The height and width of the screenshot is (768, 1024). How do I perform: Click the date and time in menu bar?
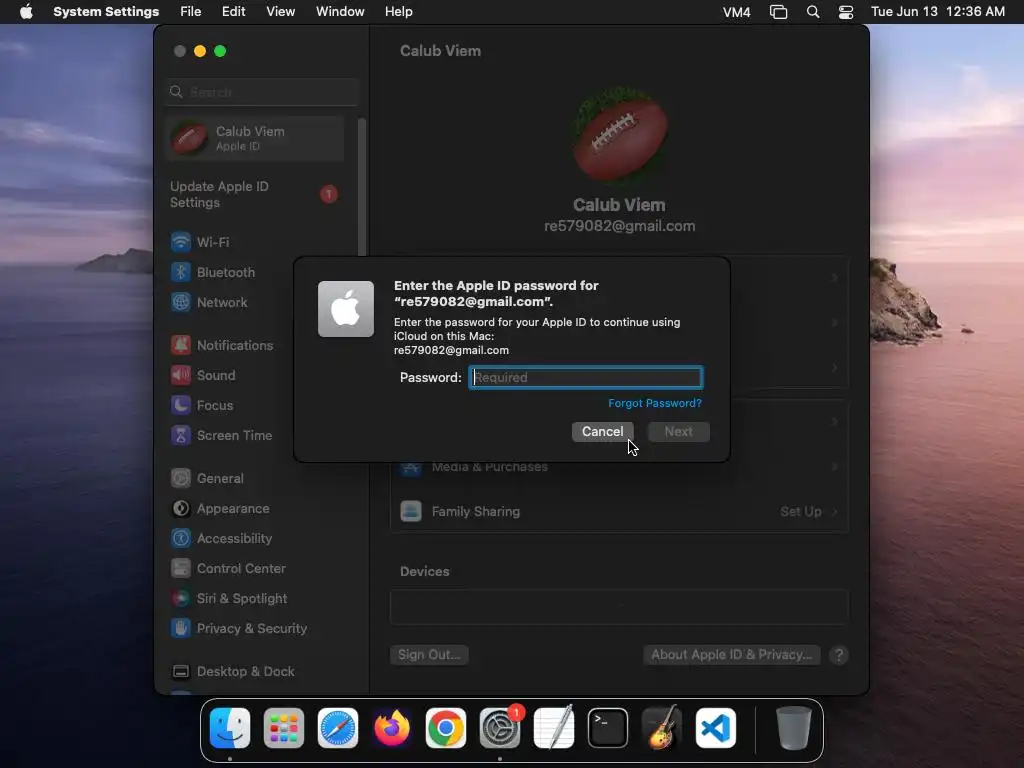[x=938, y=12]
